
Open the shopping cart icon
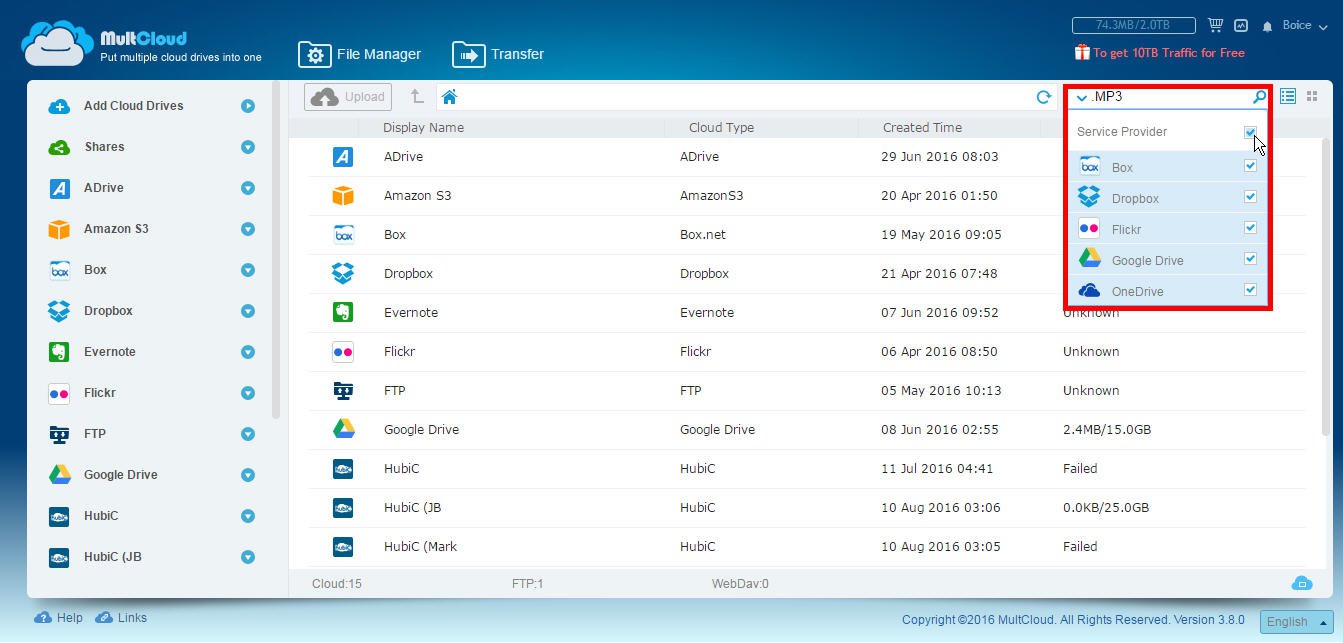coord(1215,25)
